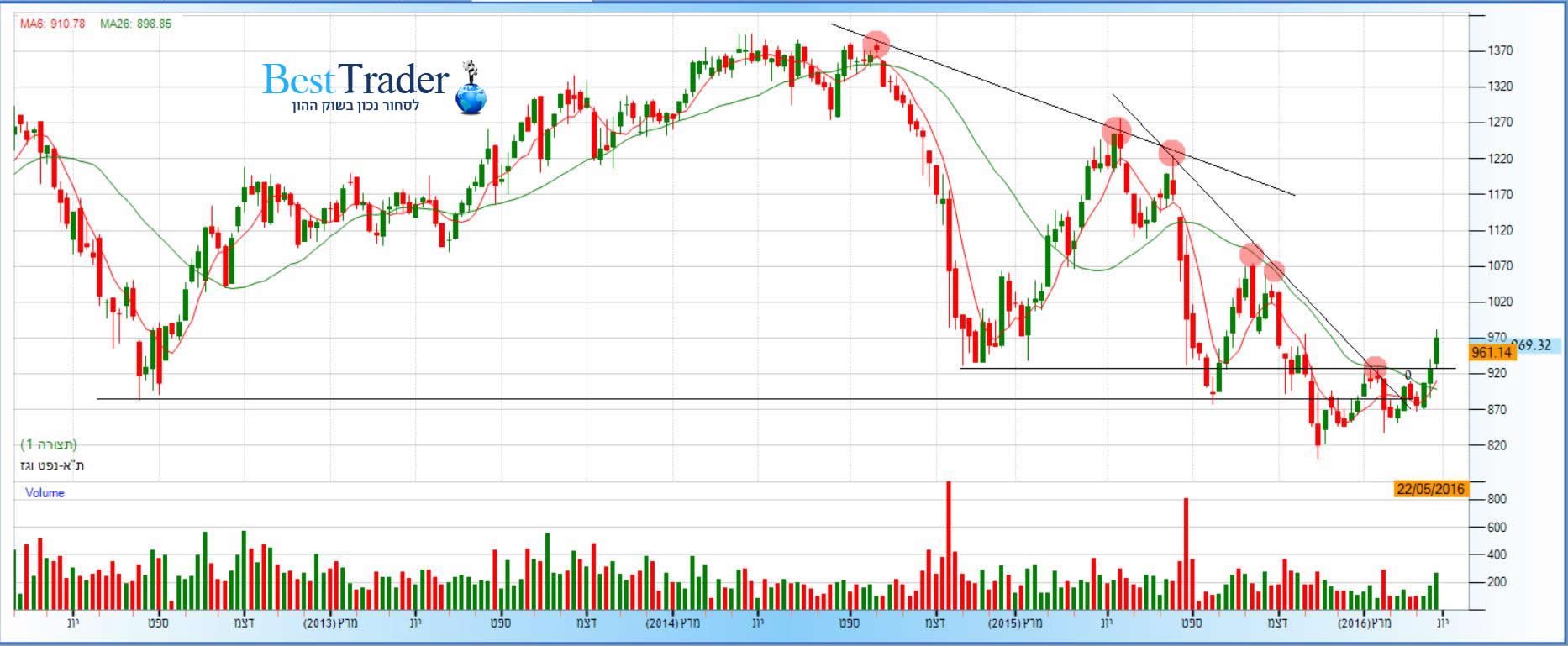Click the globe icon in BestTrader logo

[471, 94]
